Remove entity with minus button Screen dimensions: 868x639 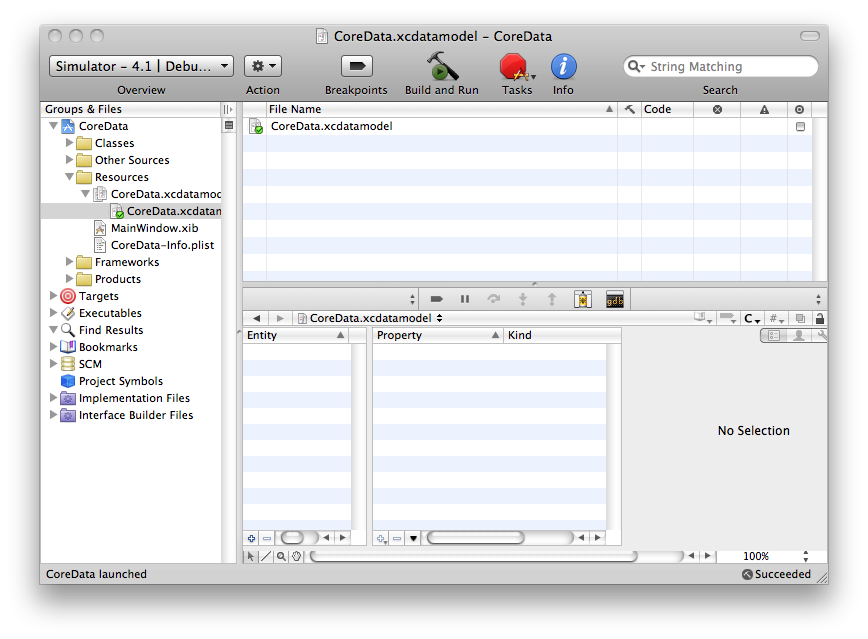point(267,538)
